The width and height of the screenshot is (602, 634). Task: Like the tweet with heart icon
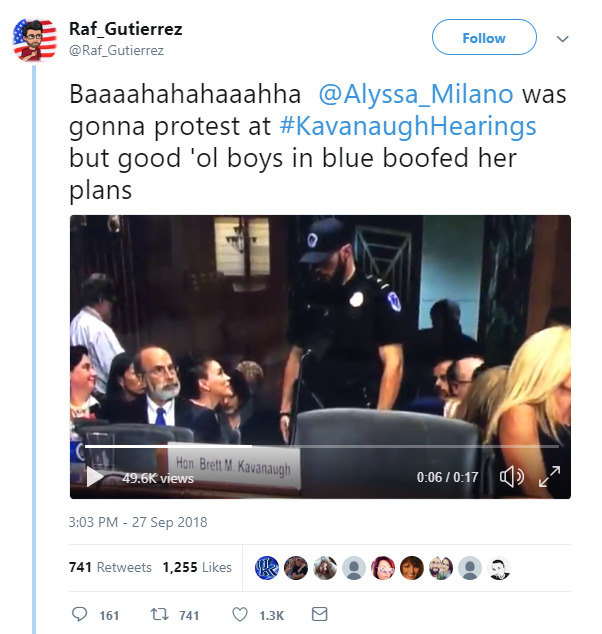(x=239, y=614)
